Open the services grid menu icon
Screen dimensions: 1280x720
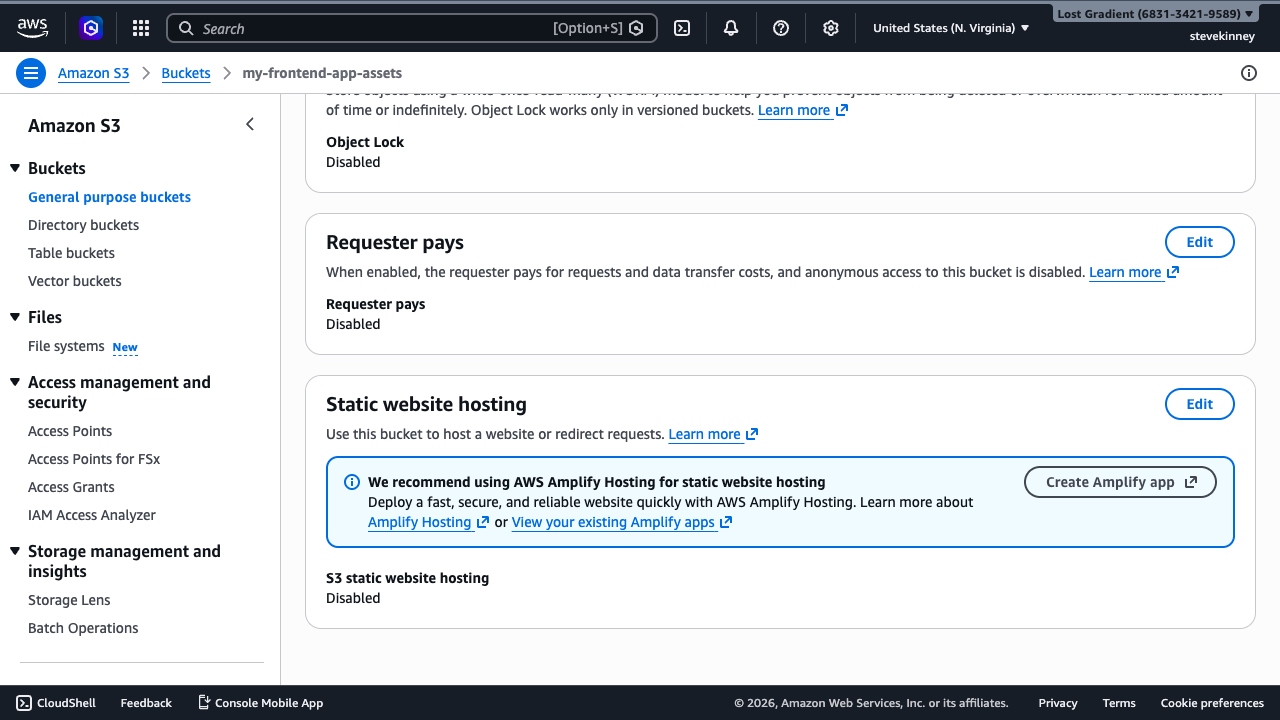pos(141,28)
